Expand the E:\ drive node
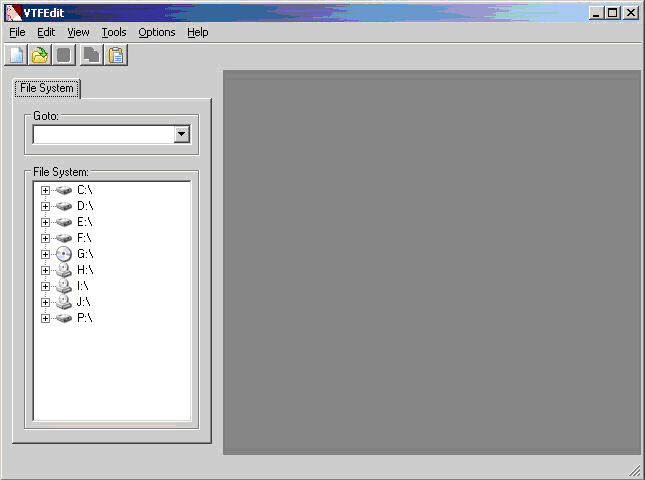This screenshot has height=480, width=645. [45, 222]
